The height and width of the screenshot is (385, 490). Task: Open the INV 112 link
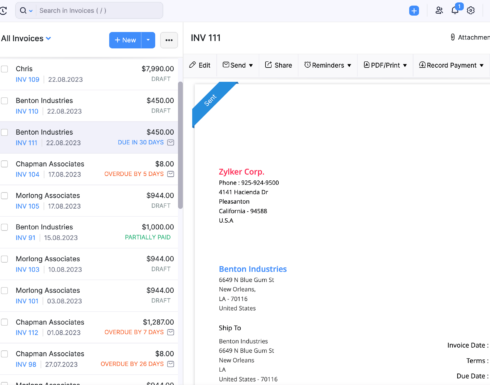27,333
